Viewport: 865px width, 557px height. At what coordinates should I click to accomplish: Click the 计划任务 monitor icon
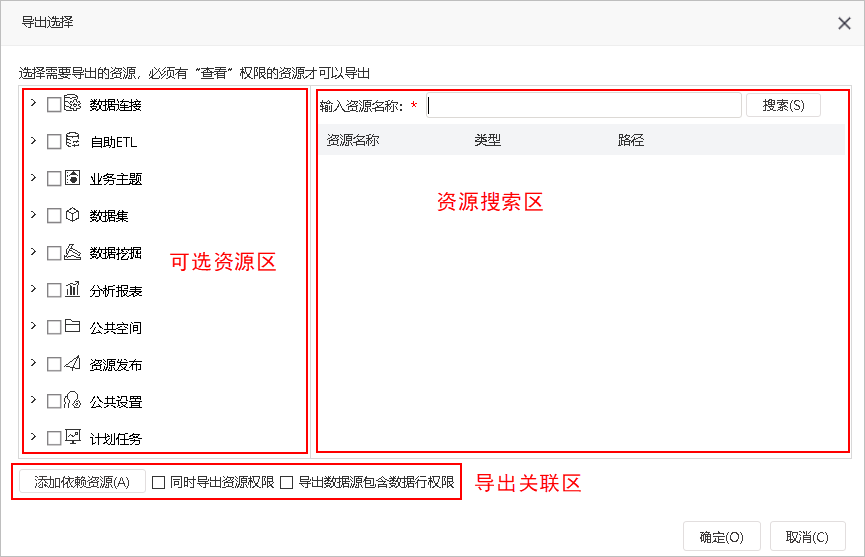point(72,436)
